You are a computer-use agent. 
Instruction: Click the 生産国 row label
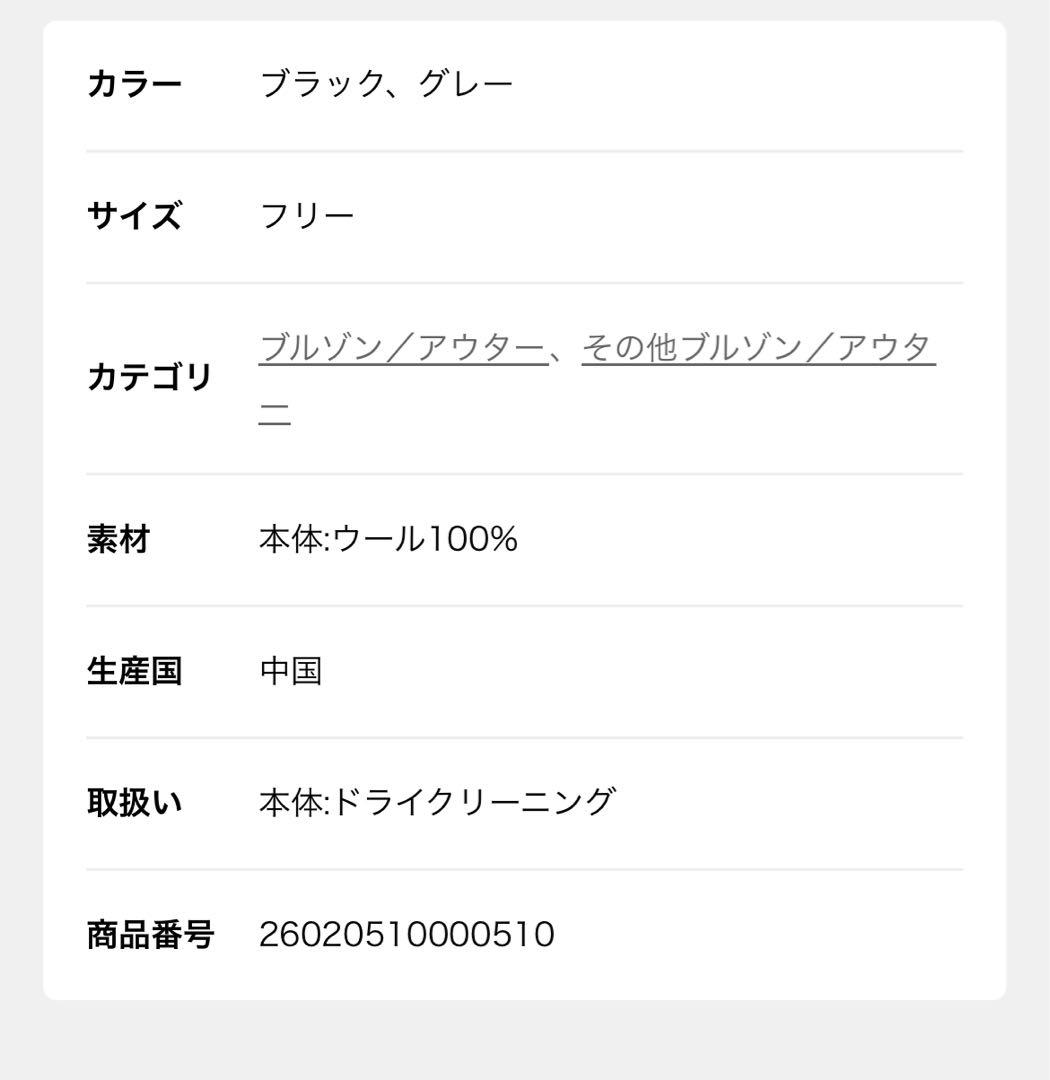[x=135, y=671]
